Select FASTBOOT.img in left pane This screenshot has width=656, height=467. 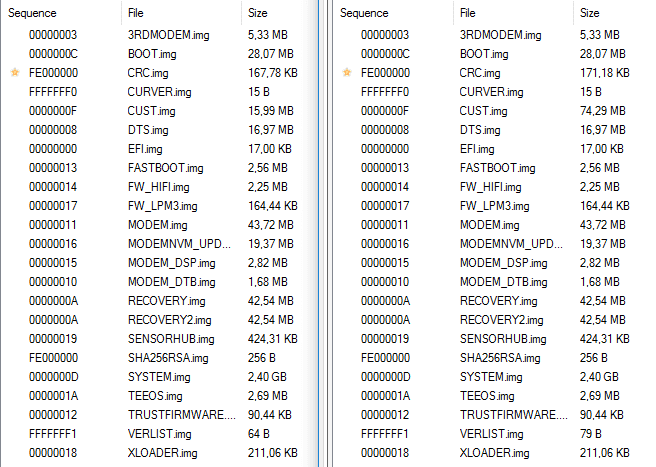tap(159, 168)
